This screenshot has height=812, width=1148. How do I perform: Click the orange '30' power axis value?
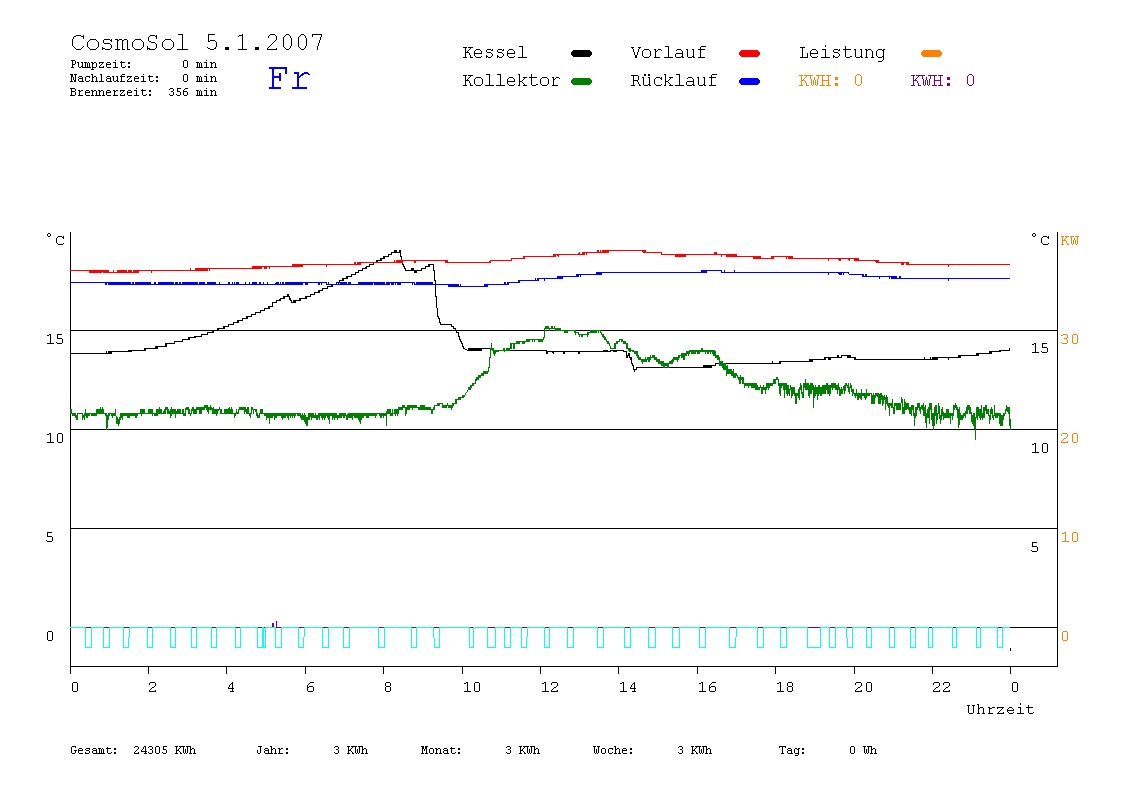[x=1070, y=339]
